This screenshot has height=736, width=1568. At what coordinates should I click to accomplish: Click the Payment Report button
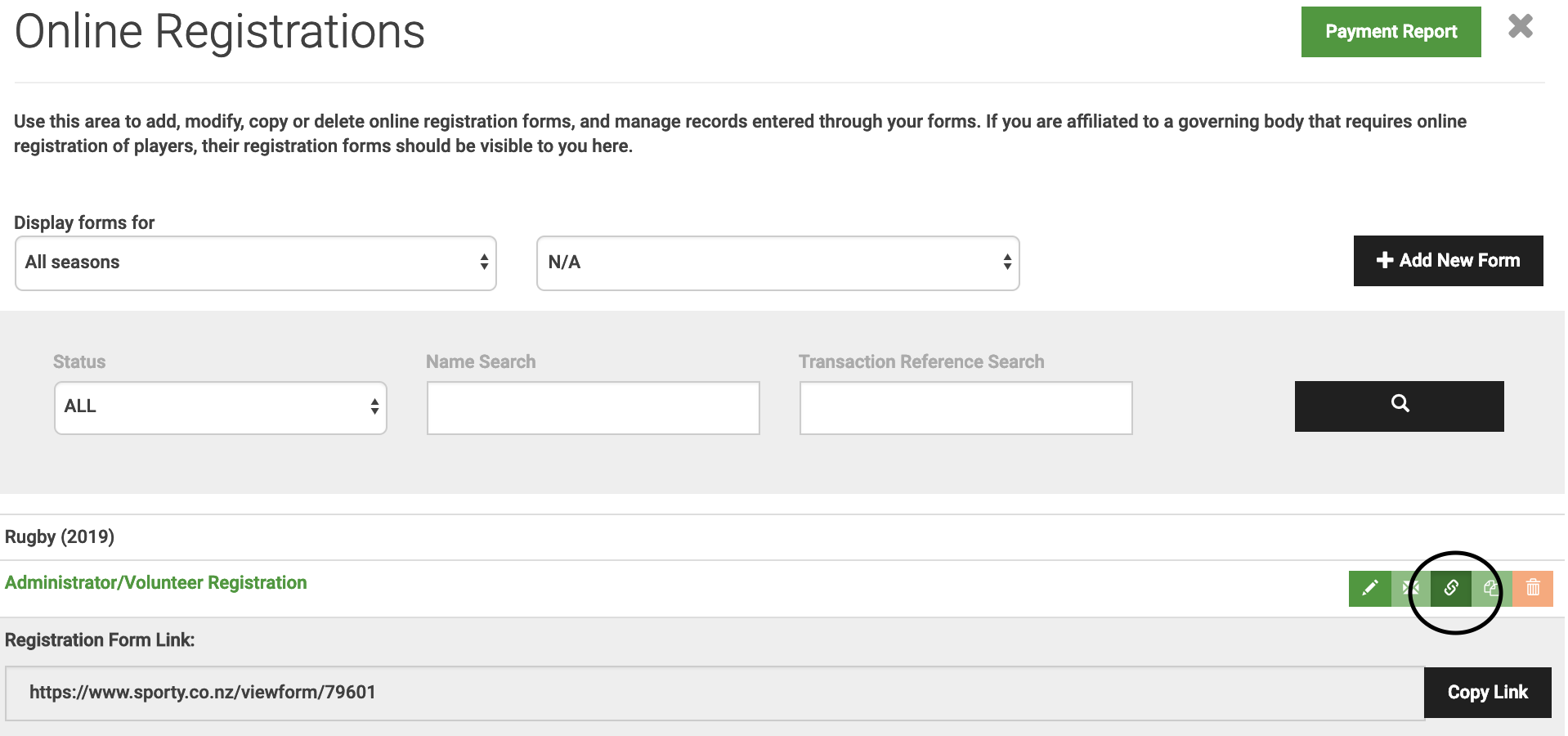click(1391, 32)
